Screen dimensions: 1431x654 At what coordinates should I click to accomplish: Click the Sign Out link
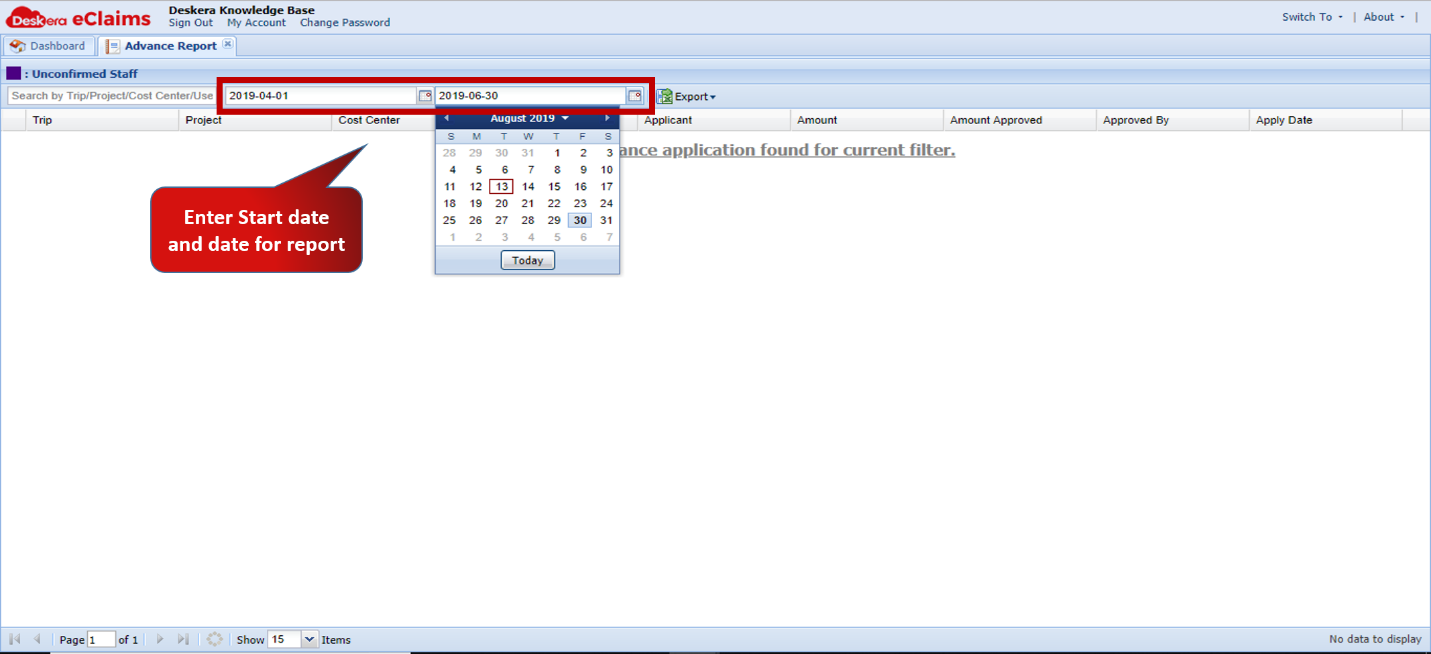pyautogui.click(x=191, y=22)
